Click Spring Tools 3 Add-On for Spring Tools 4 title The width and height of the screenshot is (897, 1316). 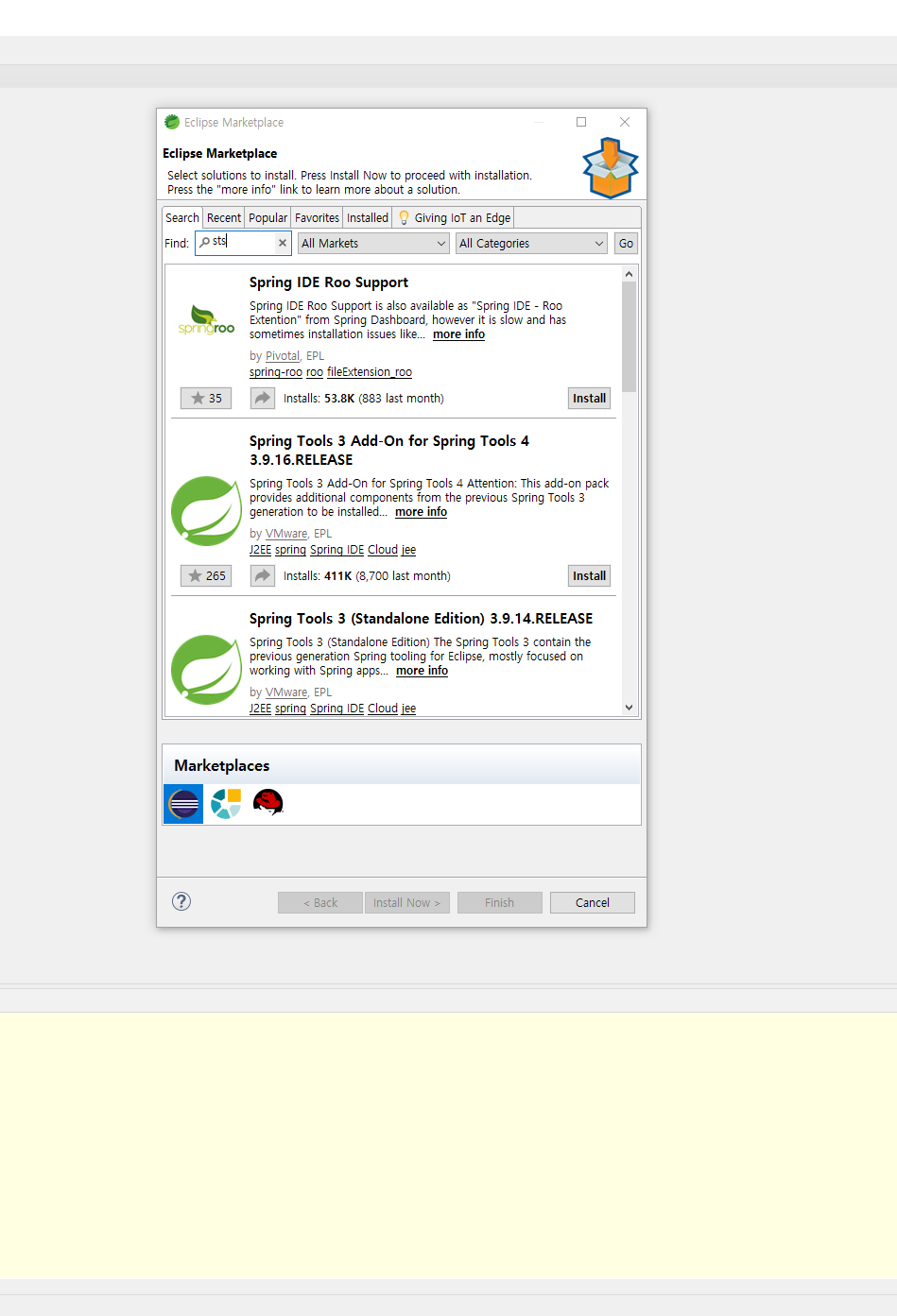pos(389,451)
